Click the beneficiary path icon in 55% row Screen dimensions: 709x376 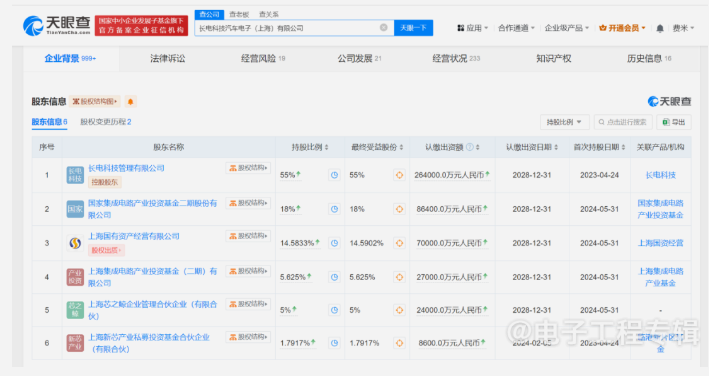(399, 175)
